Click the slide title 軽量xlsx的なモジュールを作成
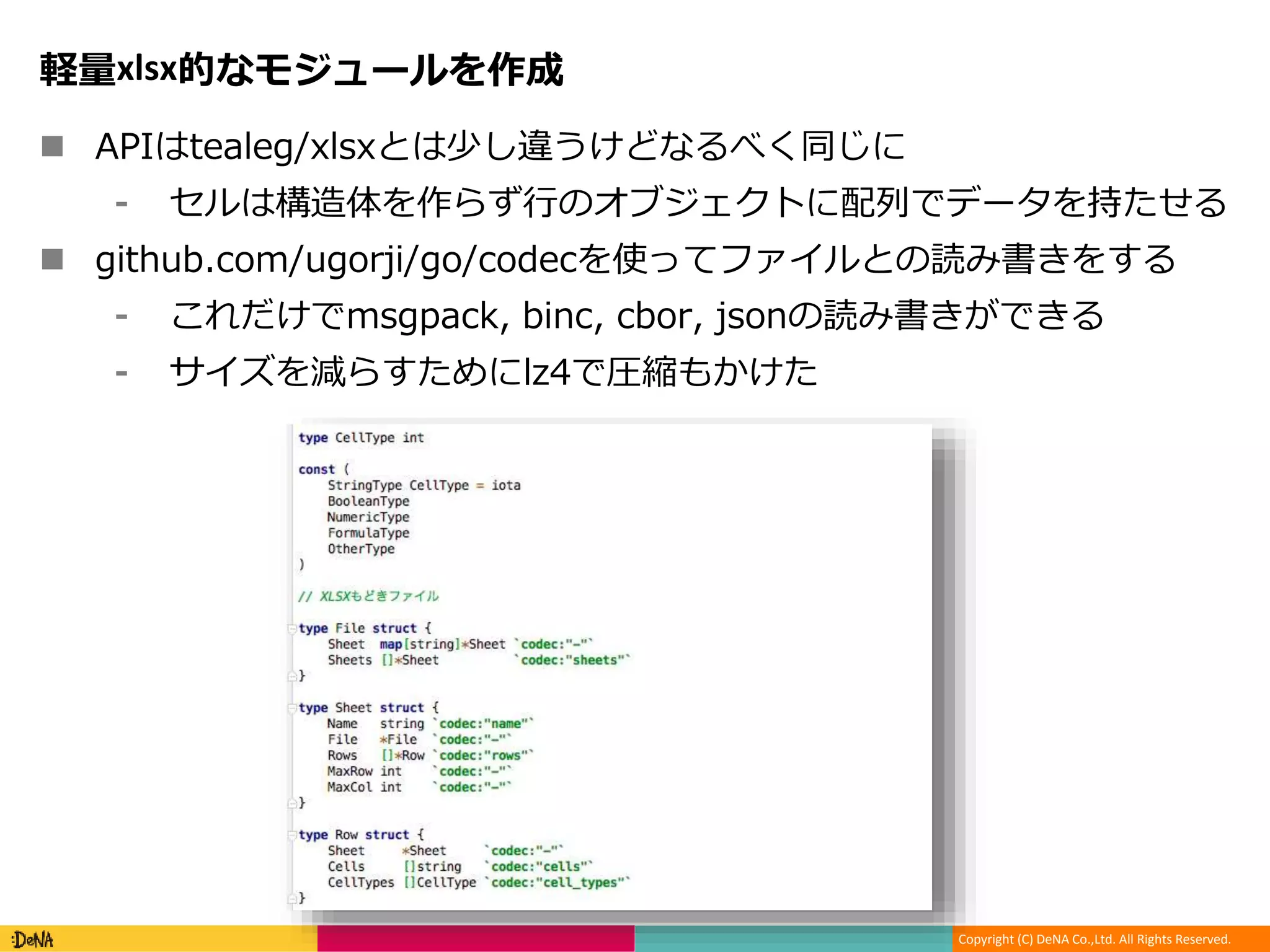The height and width of the screenshot is (952, 1270). (x=302, y=69)
